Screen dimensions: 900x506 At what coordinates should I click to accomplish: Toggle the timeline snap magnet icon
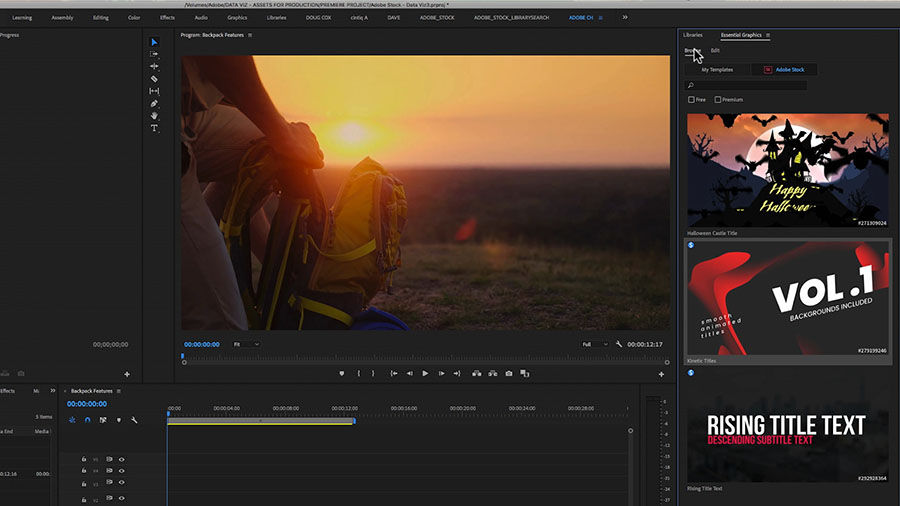(87, 420)
